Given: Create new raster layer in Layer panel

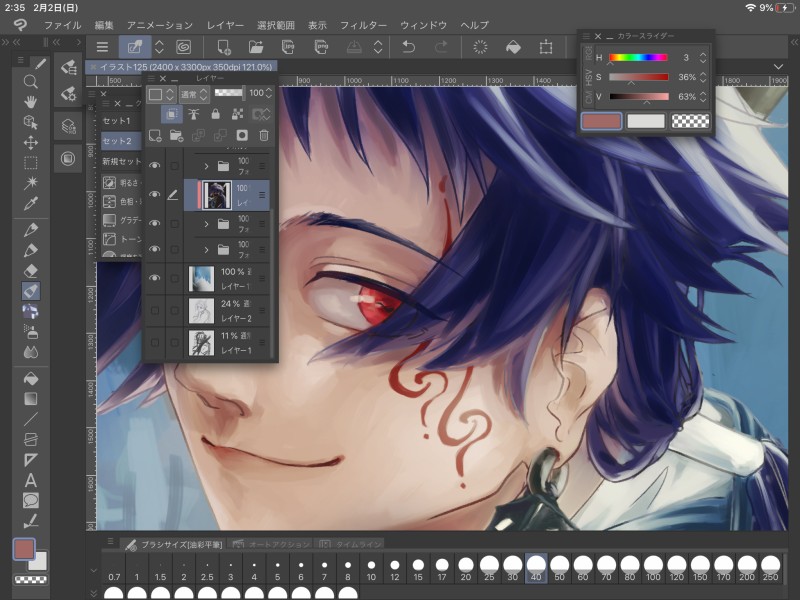Looking at the screenshot, I should click(x=155, y=135).
